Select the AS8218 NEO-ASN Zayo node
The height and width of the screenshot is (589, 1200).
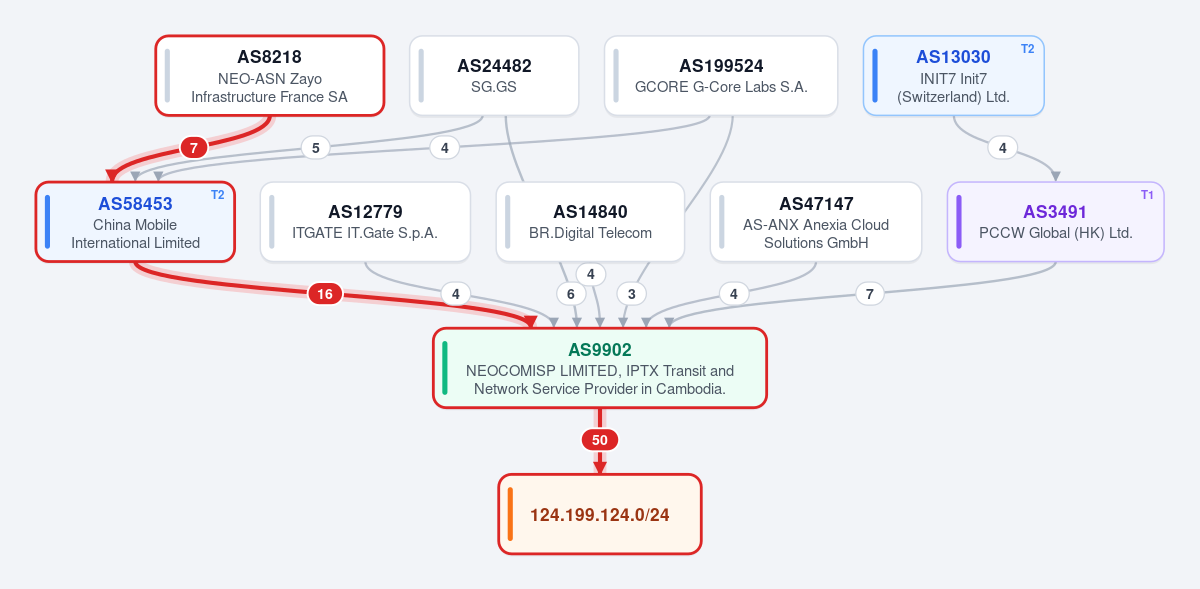click(270, 76)
